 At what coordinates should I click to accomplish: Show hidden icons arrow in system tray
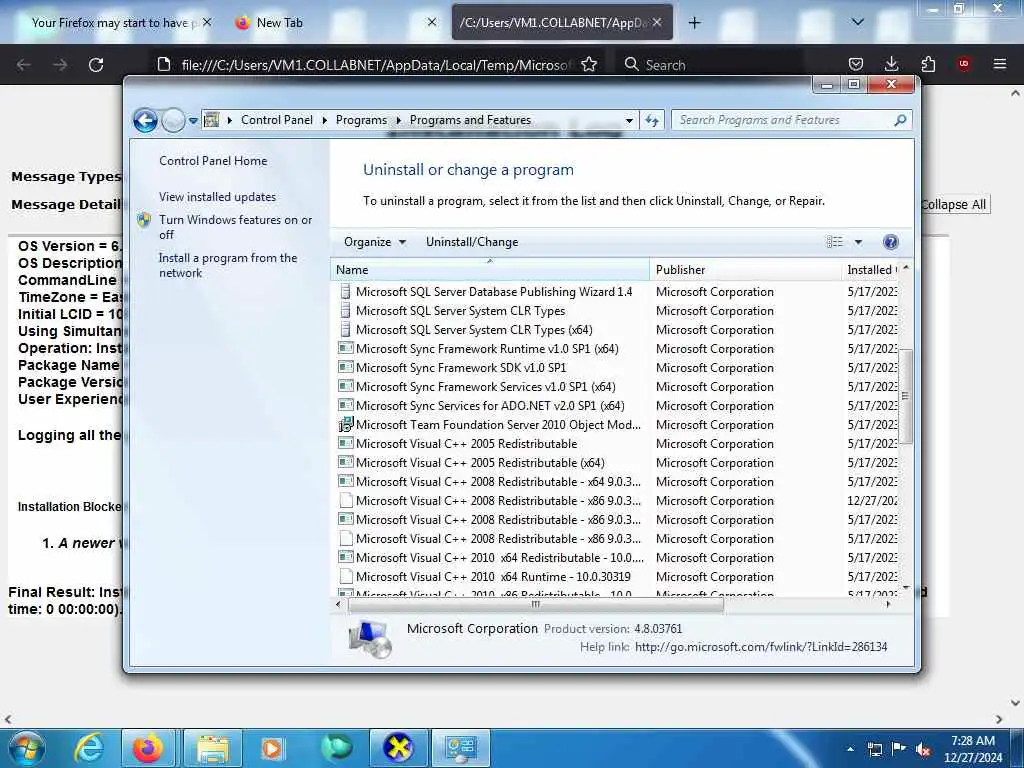[850, 749]
